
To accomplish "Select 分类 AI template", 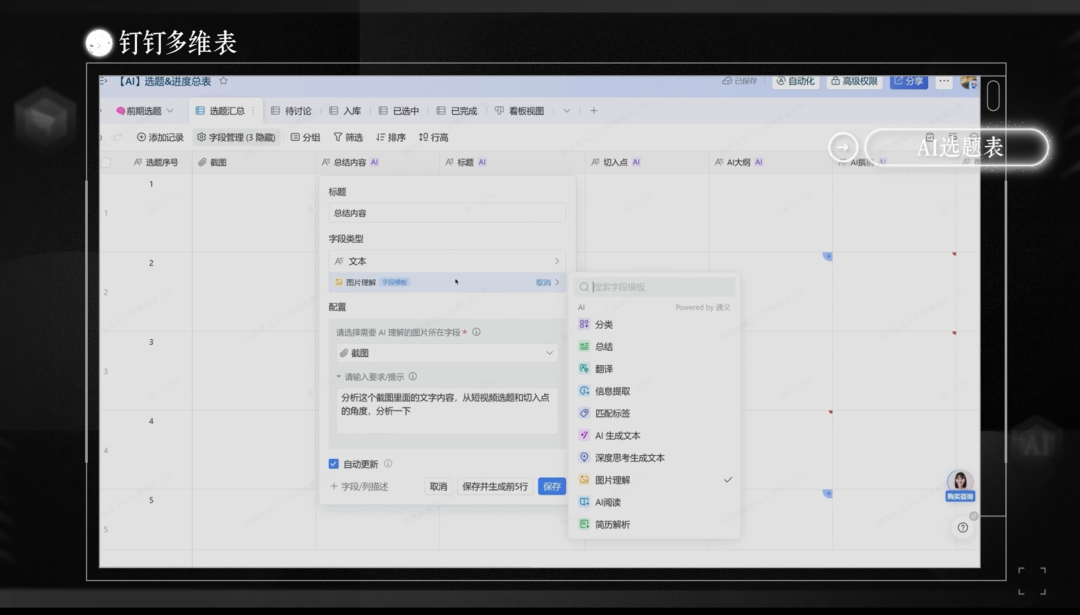I will tap(654, 324).
